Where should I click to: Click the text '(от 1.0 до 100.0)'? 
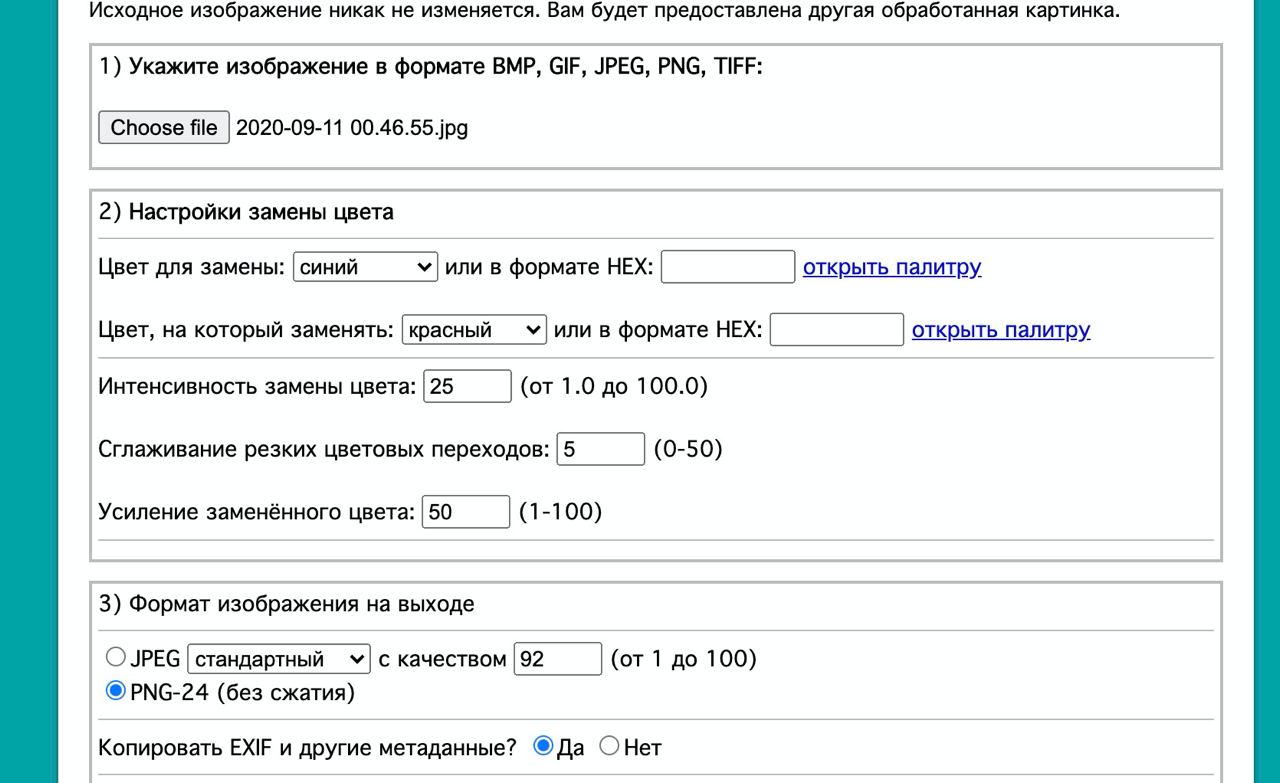pyautogui.click(x=614, y=386)
